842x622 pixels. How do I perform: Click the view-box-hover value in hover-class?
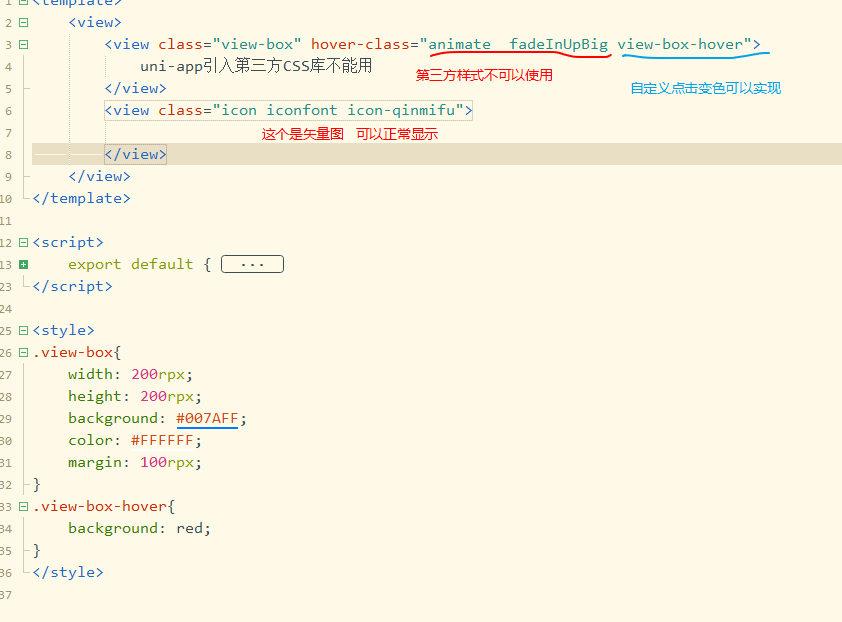[x=680, y=44]
